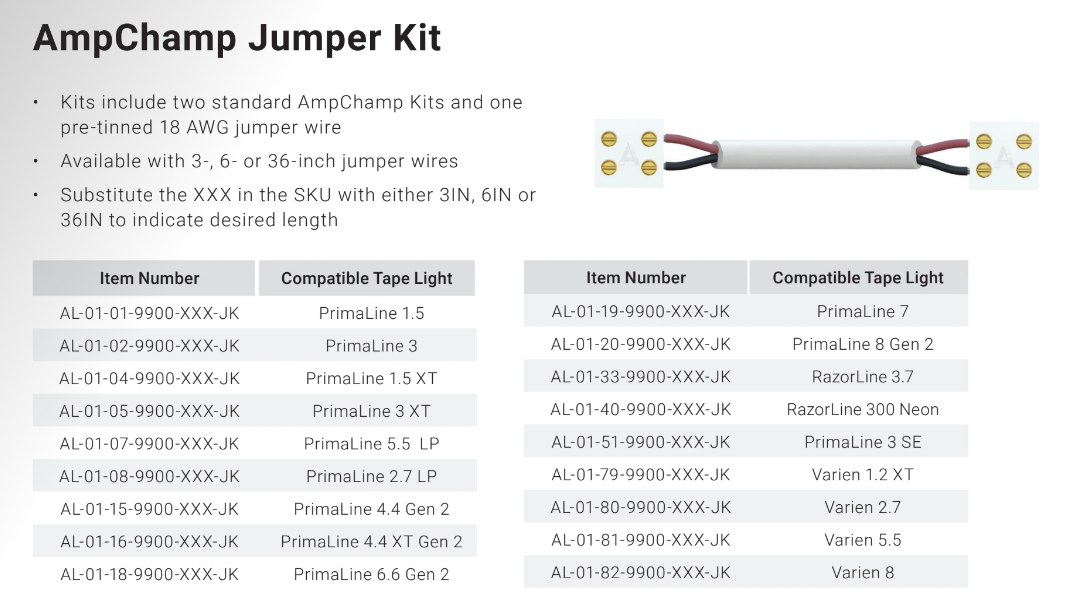Select the PrimaLine 2.7 LP entry
Screen dimensions: 1074x612
tap(371, 476)
